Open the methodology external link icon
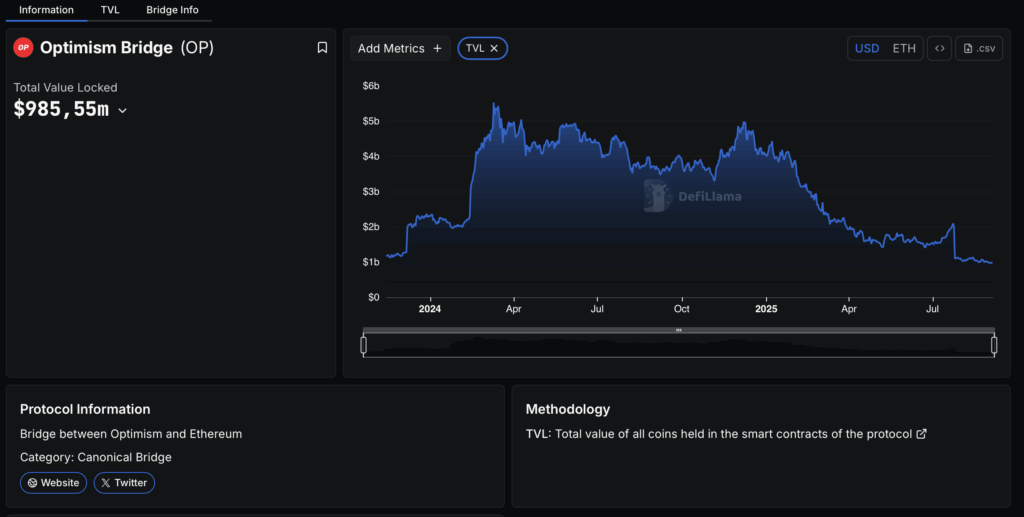Screen dimensions: 1024x517 point(921,434)
